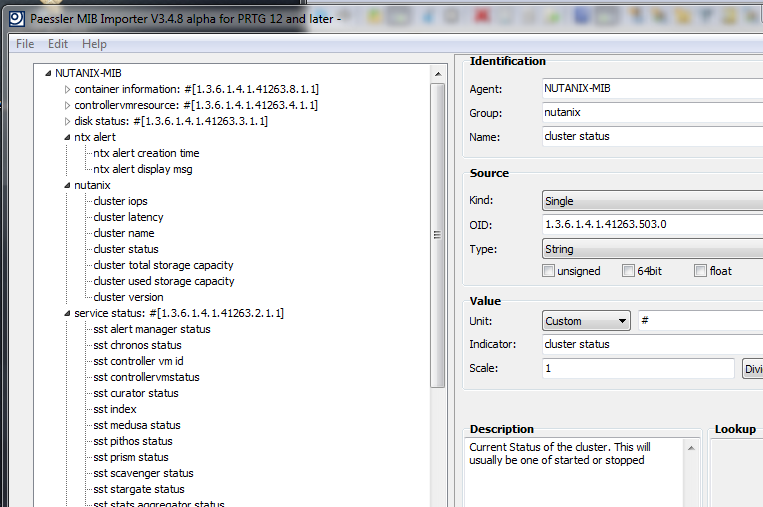Click the Group field containing nutanix
The image size is (763, 507).
click(653, 112)
